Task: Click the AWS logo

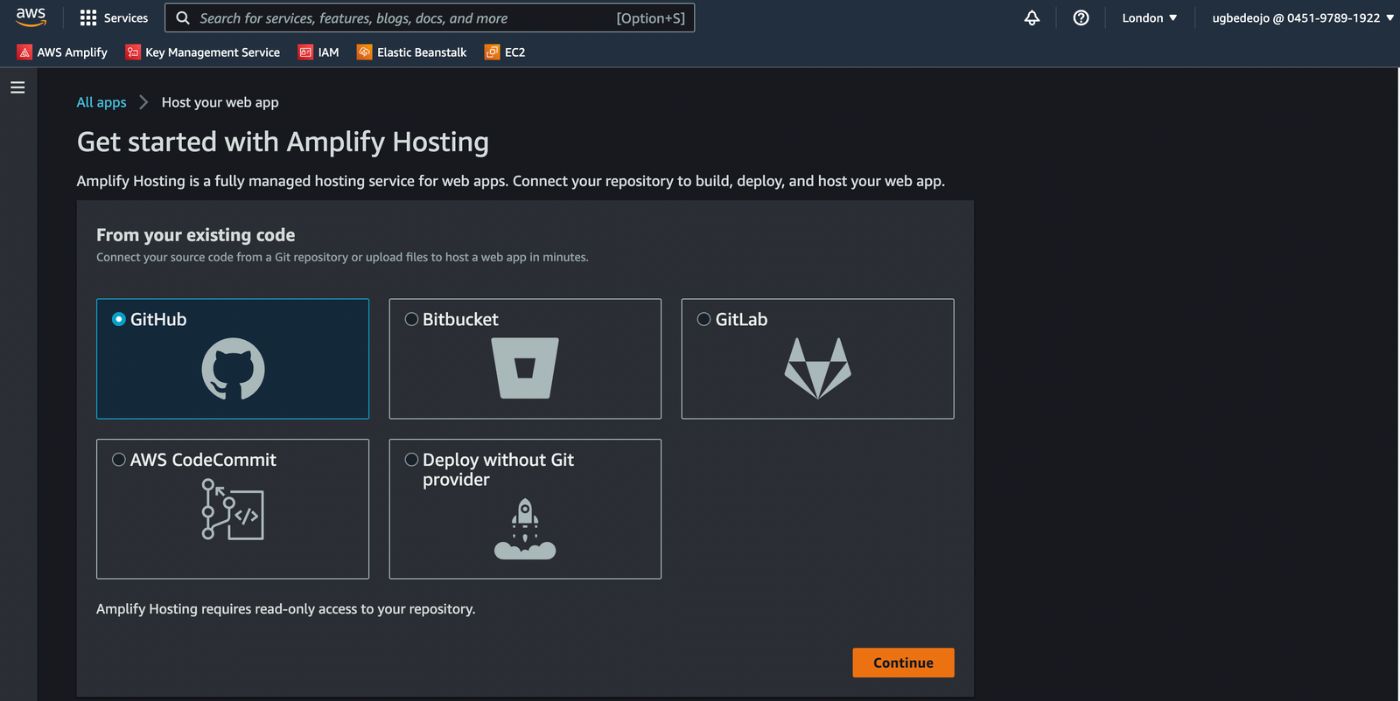Action: pyautogui.click(x=31, y=17)
